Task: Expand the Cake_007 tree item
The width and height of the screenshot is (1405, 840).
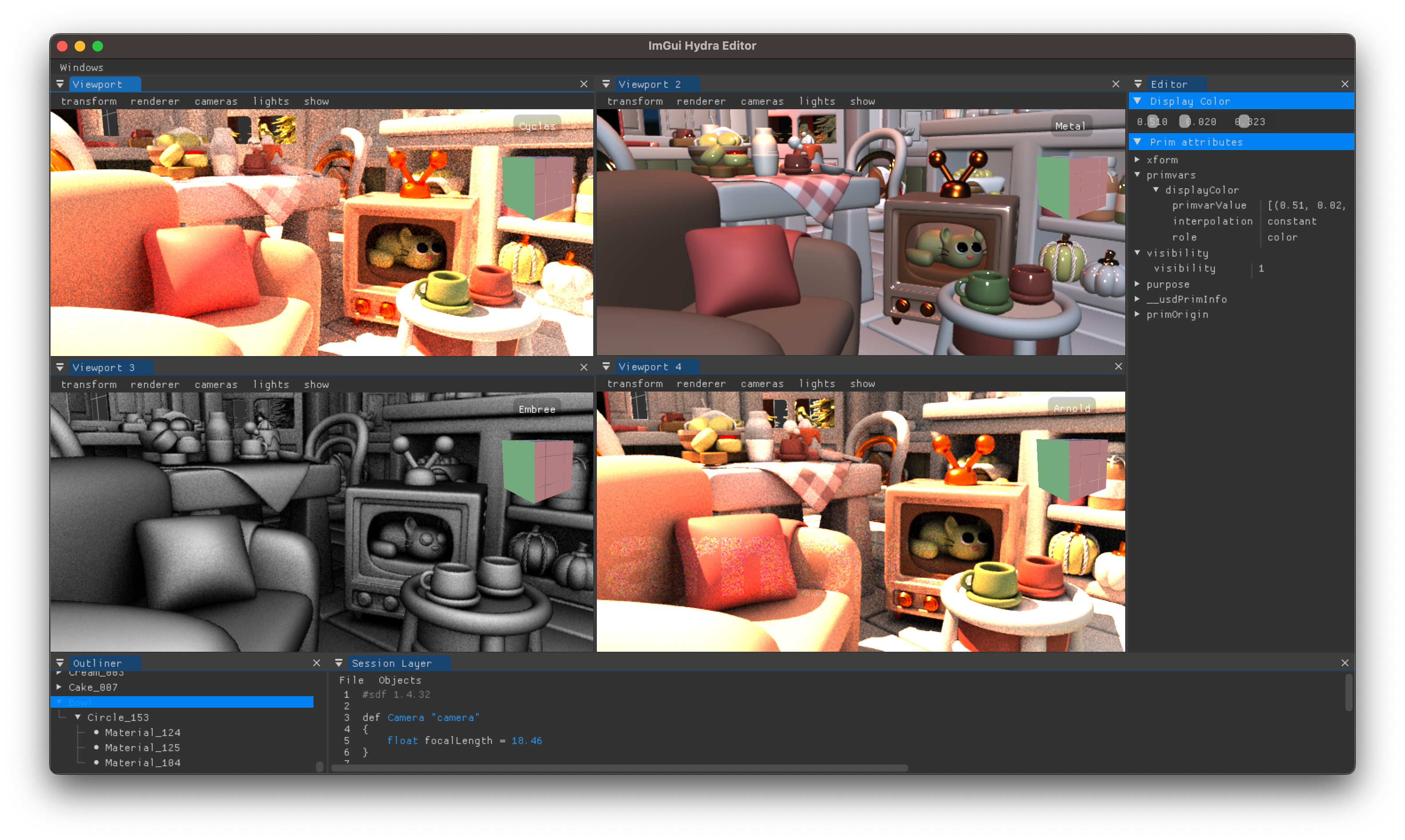Action: [x=59, y=687]
